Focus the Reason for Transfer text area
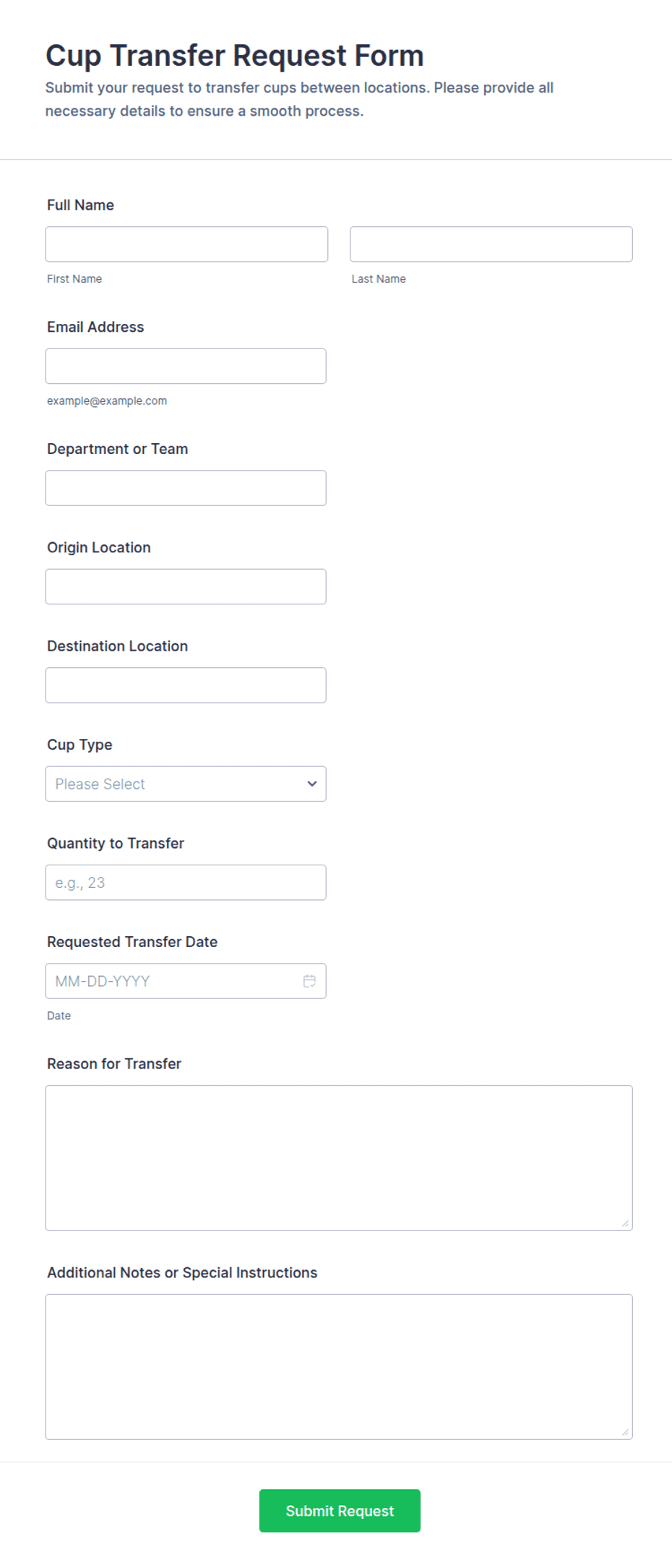Viewport: 672px width, 1568px height. click(339, 1158)
